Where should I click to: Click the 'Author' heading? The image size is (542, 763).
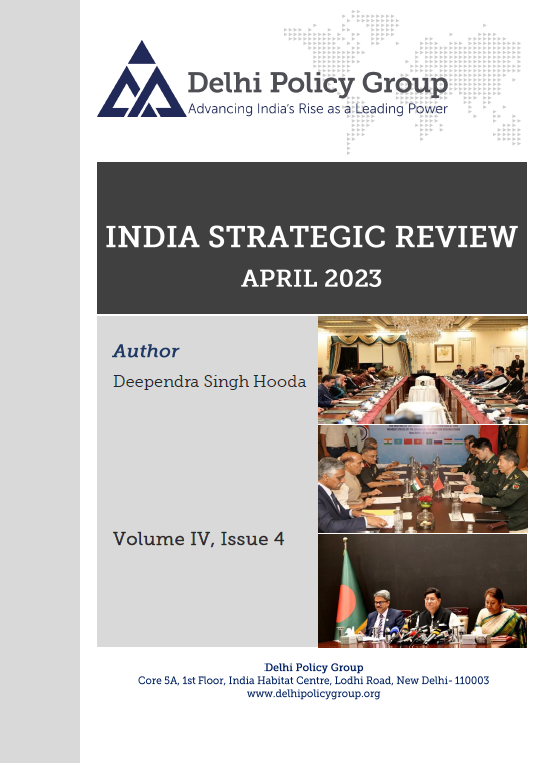(x=146, y=351)
